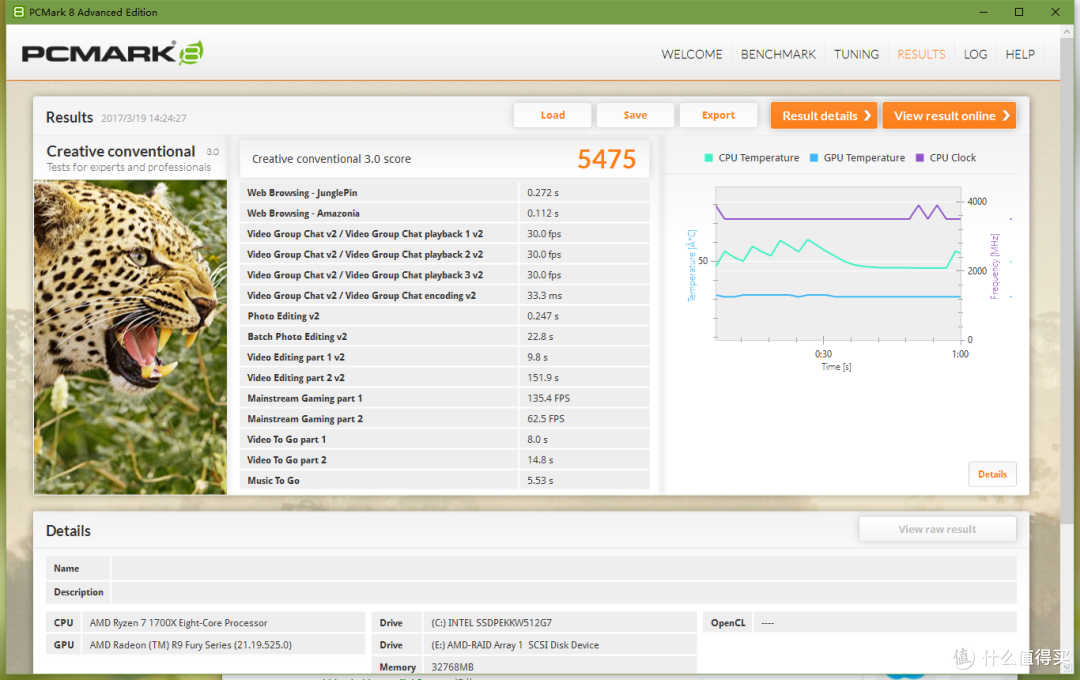Click the Name input field

tap(563, 568)
